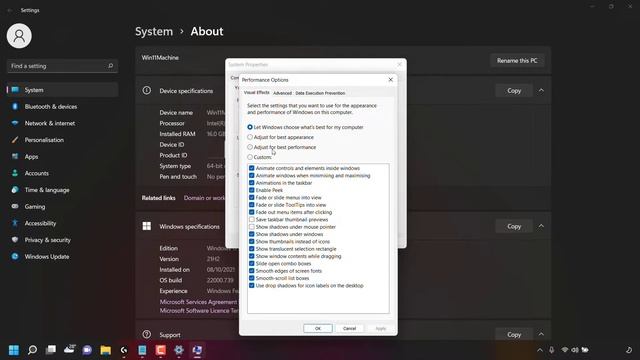
Task: Open File Explorer from taskbar
Action: pyautogui.click(x=106, y=350)
